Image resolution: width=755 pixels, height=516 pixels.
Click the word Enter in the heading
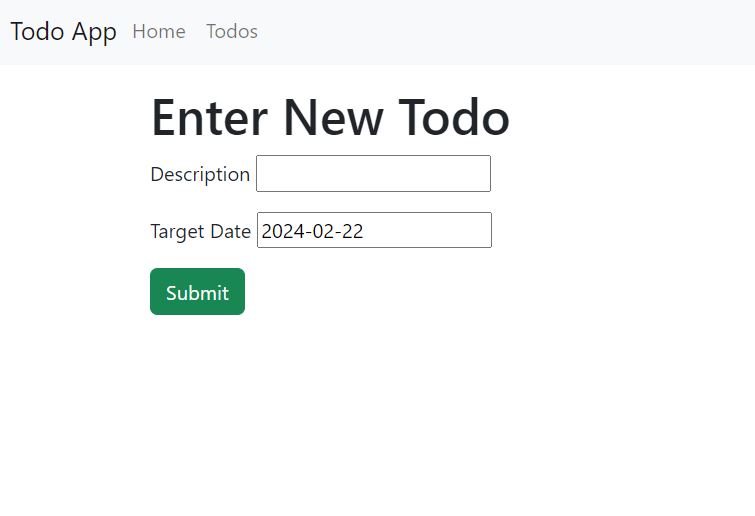(209, 117)
